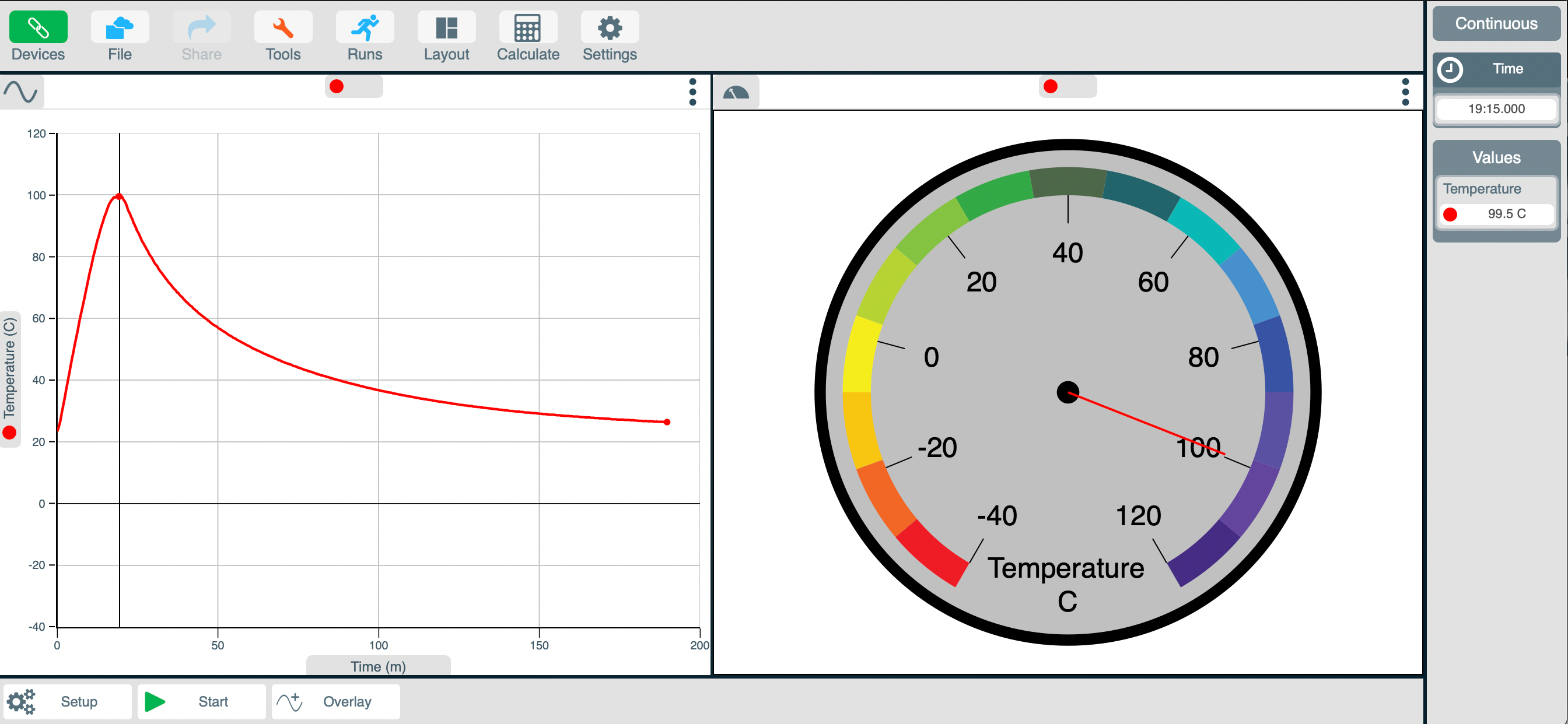Open the Layout options icon
The image size is (1568, 724).
[x=446, y=27]
